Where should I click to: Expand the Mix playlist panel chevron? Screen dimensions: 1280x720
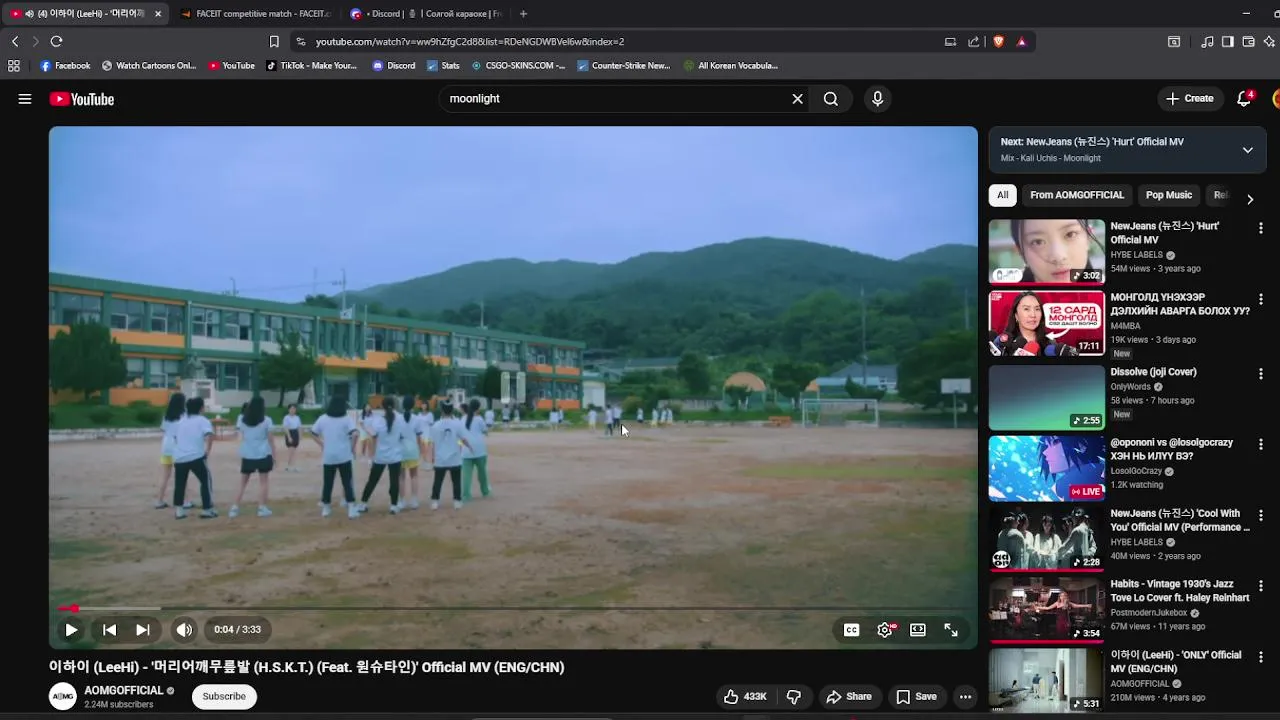point(1247,150)
